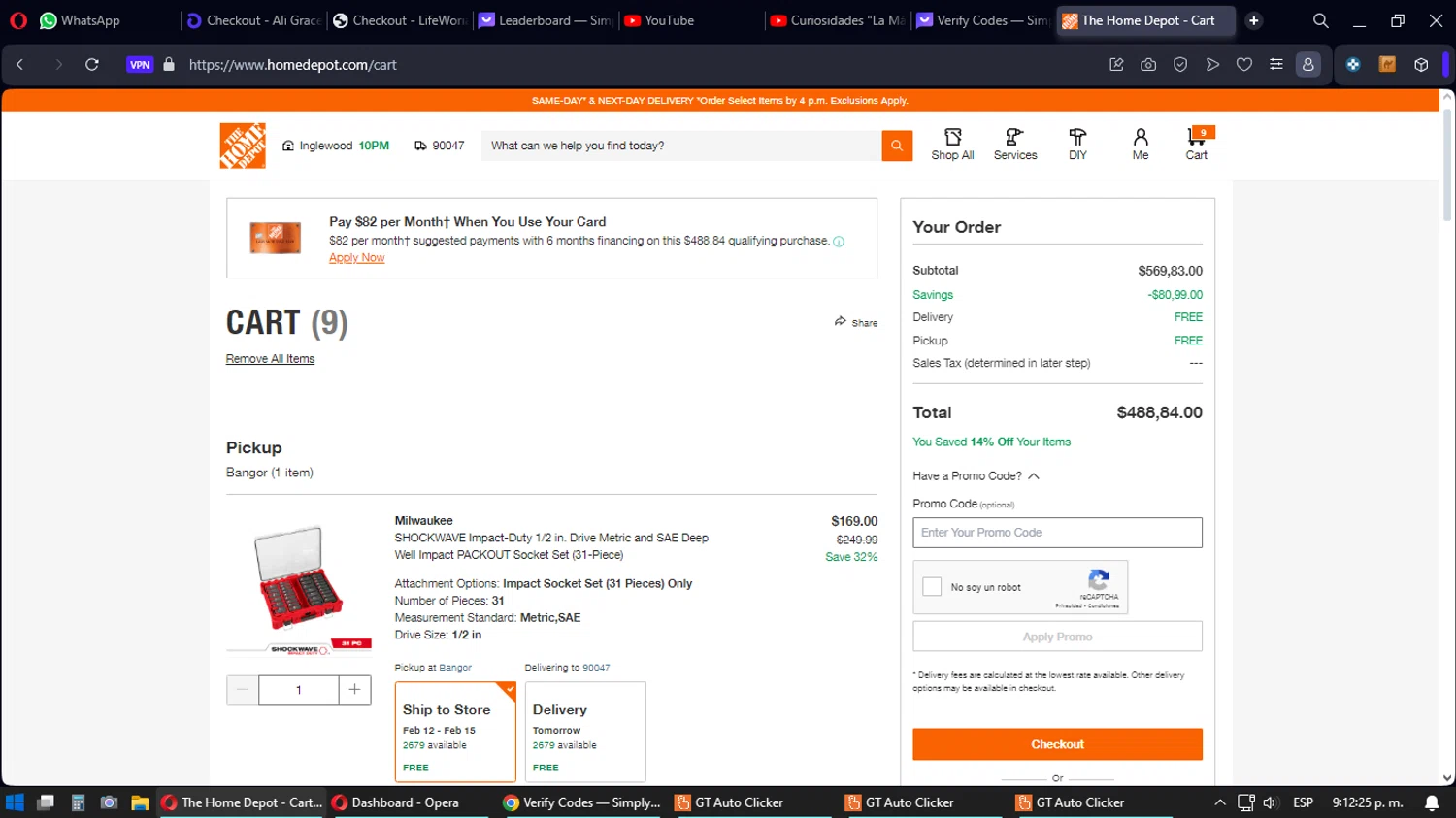
Task: Click the Opera logo menu button
Action: (x=17, y=20)
